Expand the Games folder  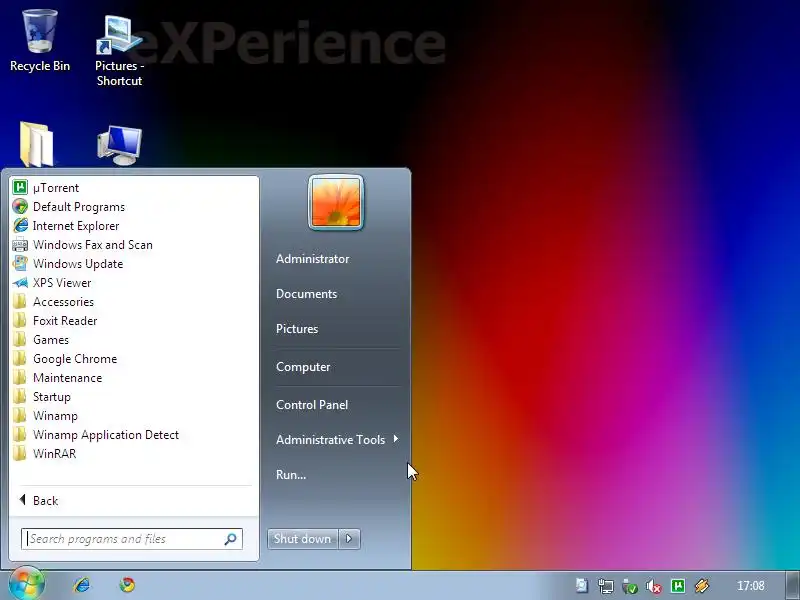pos(133,340)
